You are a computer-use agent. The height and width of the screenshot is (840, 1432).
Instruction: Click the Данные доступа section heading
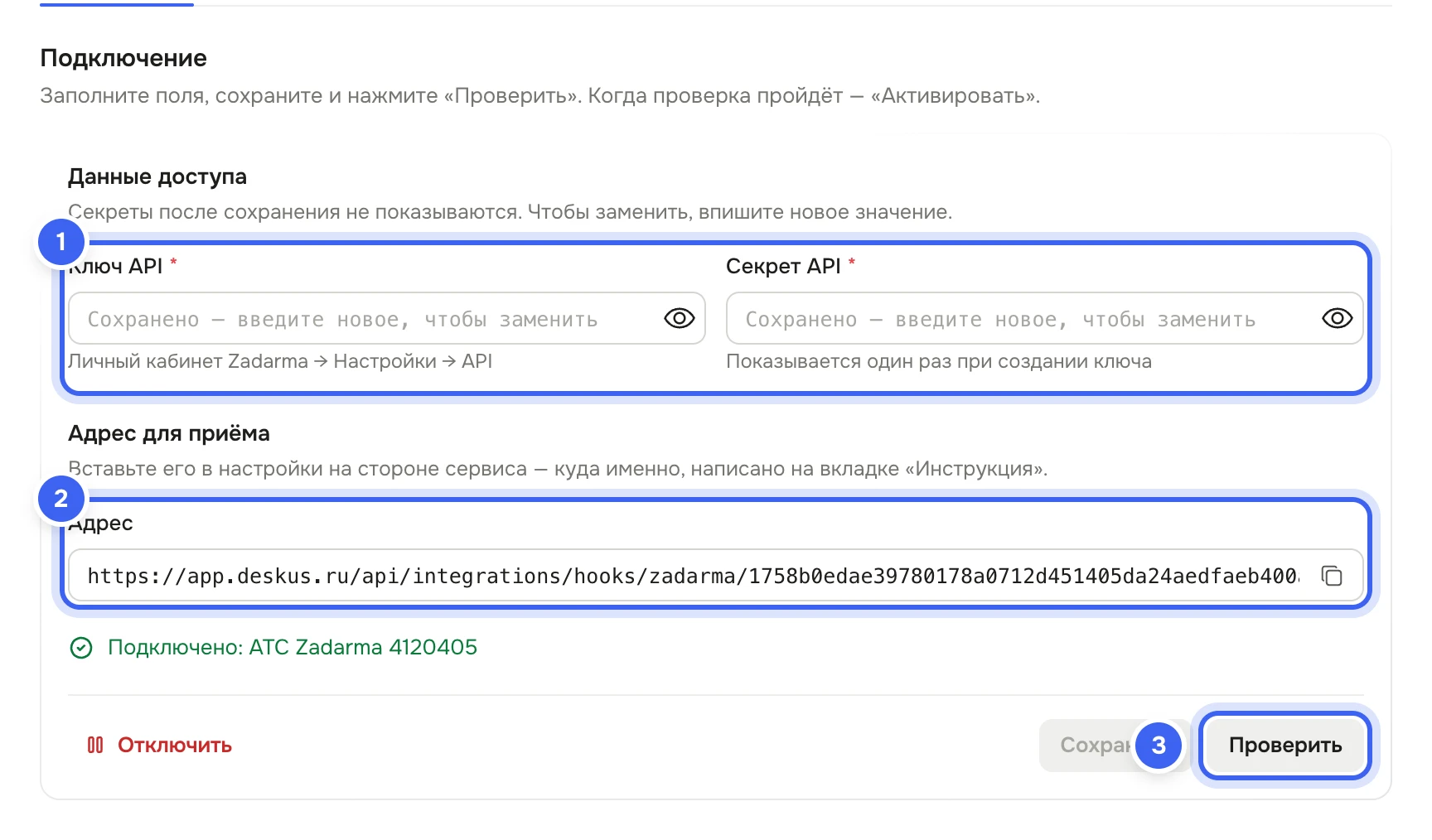click(x=157, y=176)
